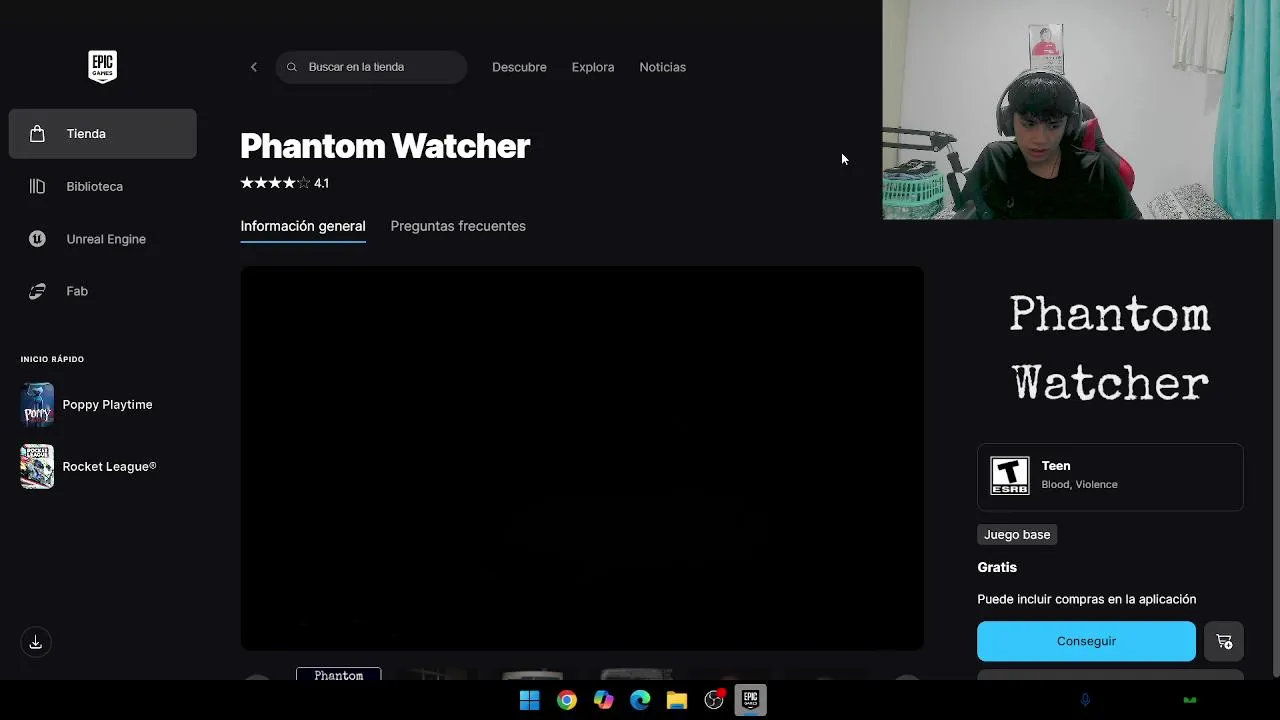Image resolution: width=1280 pixels, height=720 pixels.
Task: Open the Descubre page
Action: (x=519, y=67)
